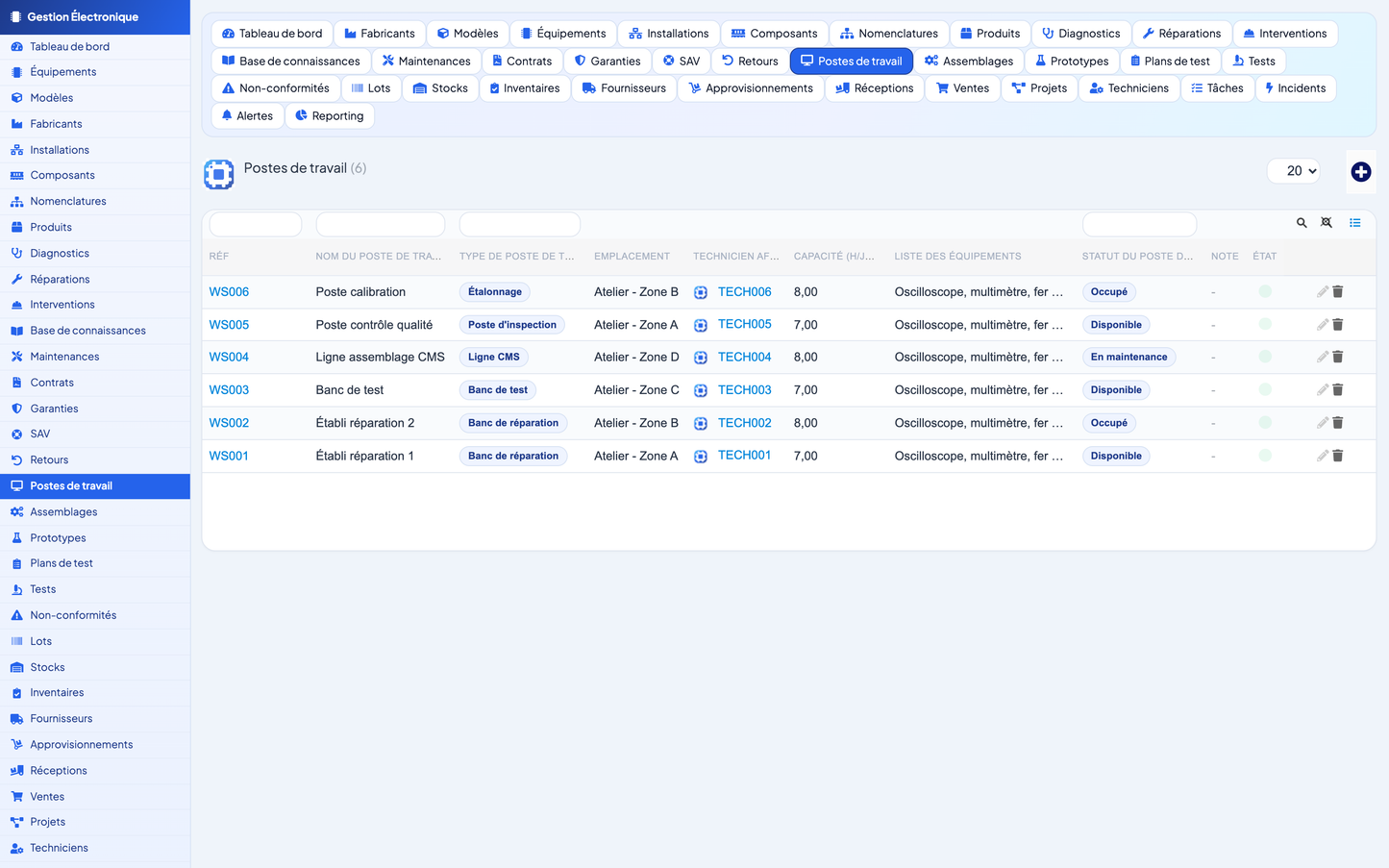Click the Réf filter input field
Image resolution: width=1389 pixels, height=868 pixels.
(x=256, y=224)
